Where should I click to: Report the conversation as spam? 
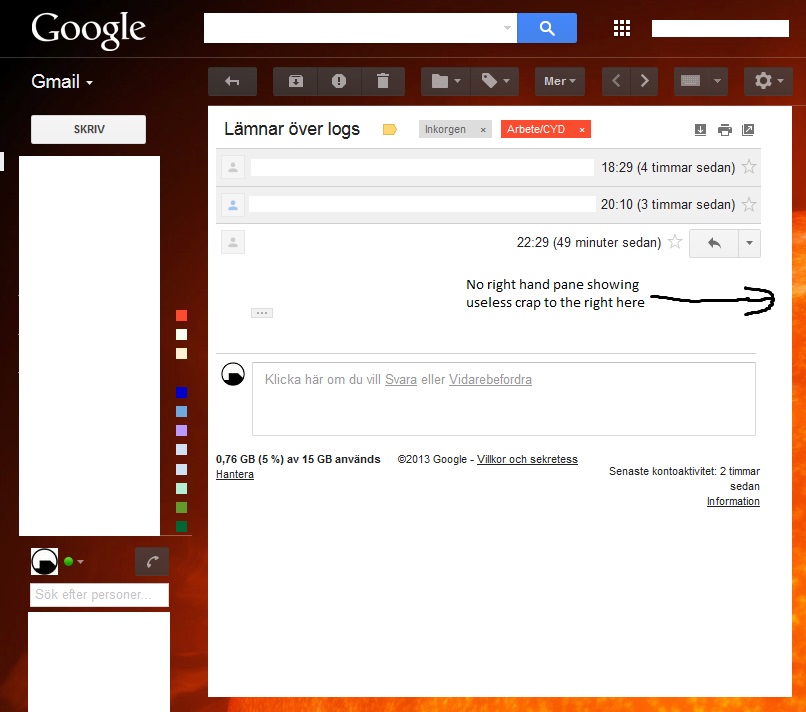tap(339, 82)
